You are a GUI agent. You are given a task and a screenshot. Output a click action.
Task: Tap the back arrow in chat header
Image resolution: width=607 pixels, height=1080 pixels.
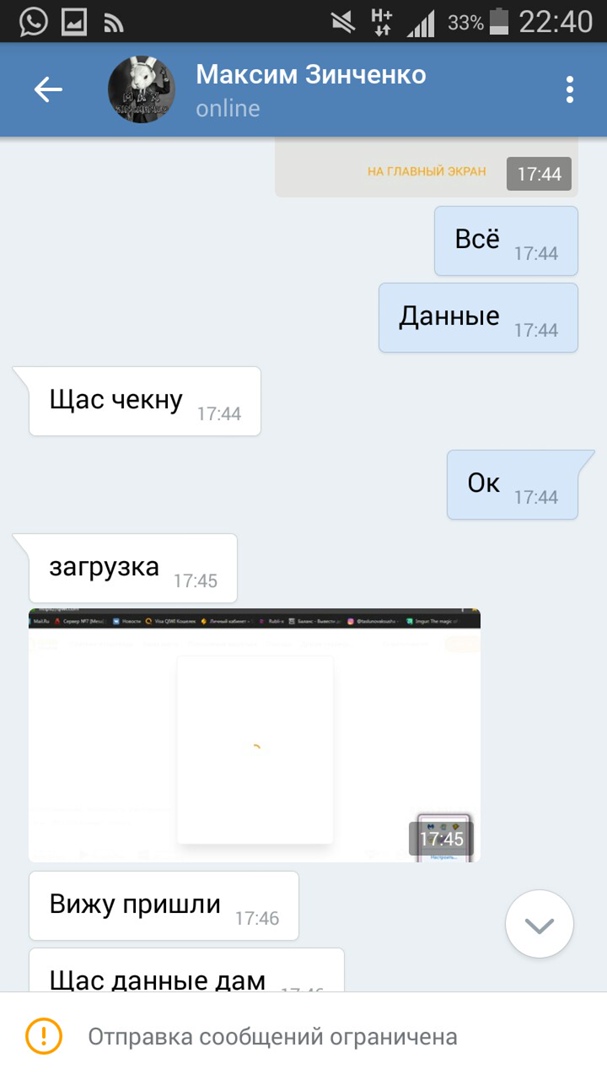48,90
